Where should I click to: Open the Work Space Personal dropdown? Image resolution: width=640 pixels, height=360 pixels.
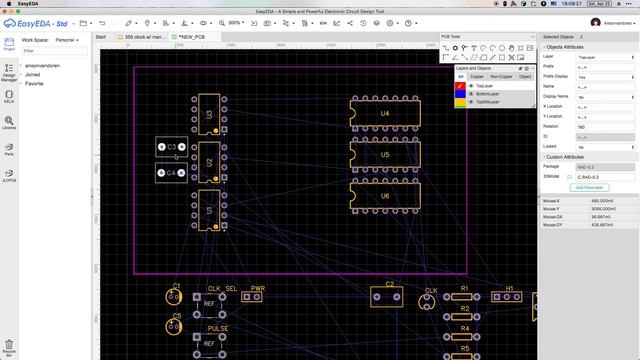67,40
